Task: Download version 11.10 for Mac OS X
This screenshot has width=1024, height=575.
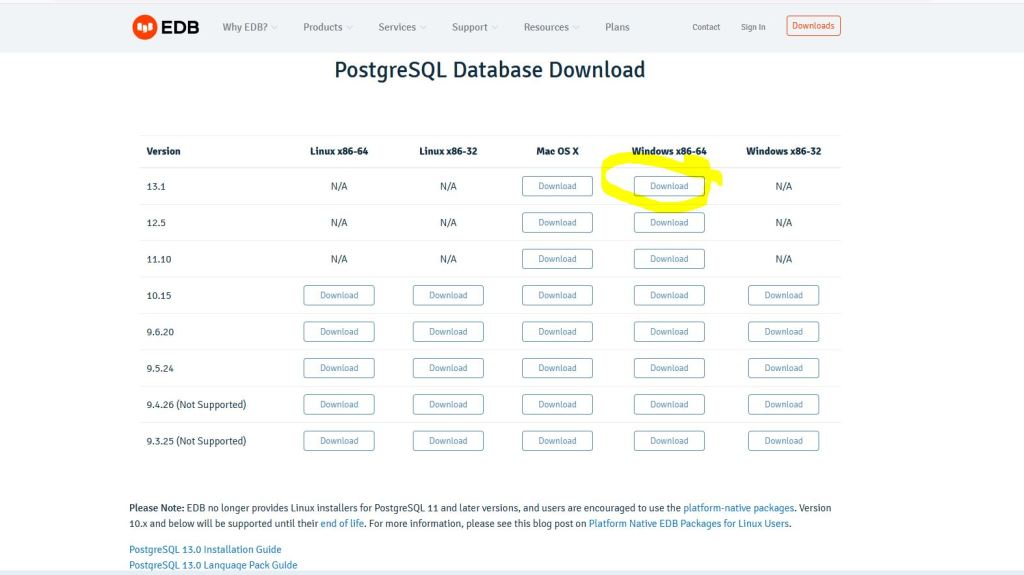Action: pos(557,259)
